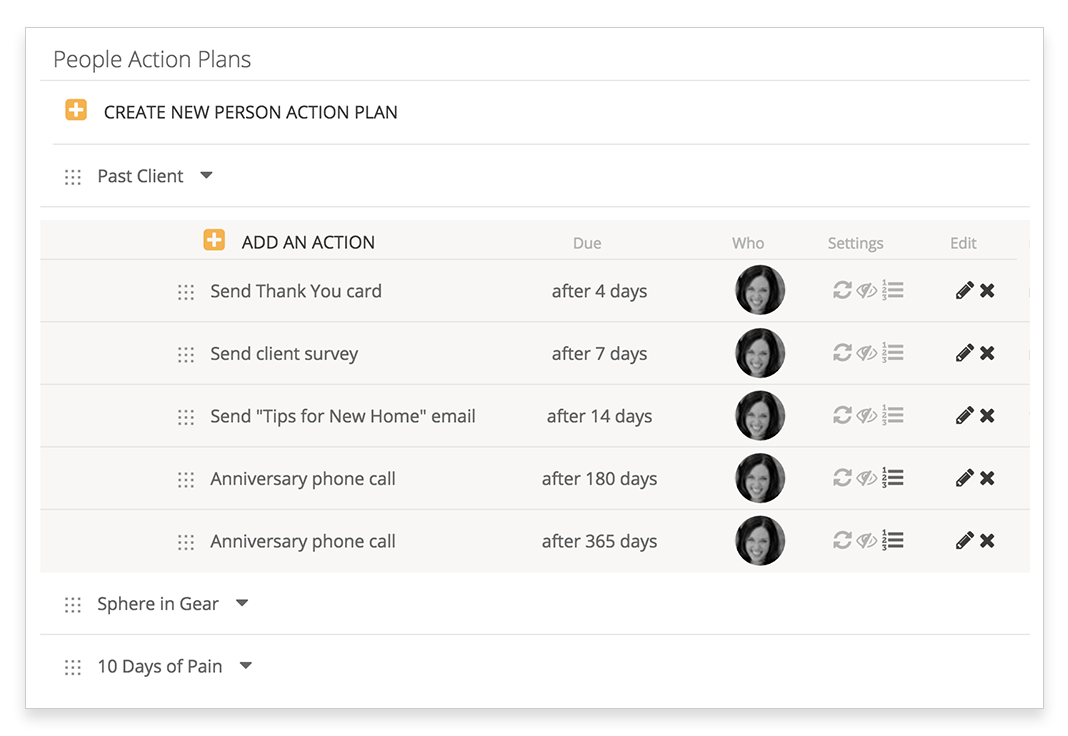Toggle repeat icon for after 365 days call

843,541
